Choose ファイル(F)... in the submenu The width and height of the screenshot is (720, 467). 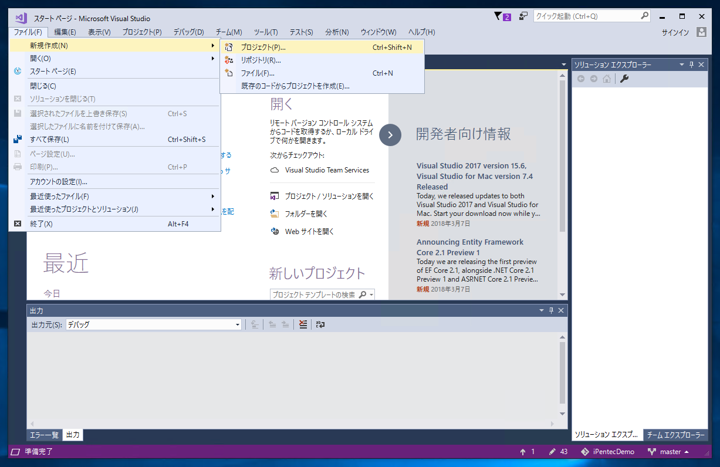(x=322, y=73)
